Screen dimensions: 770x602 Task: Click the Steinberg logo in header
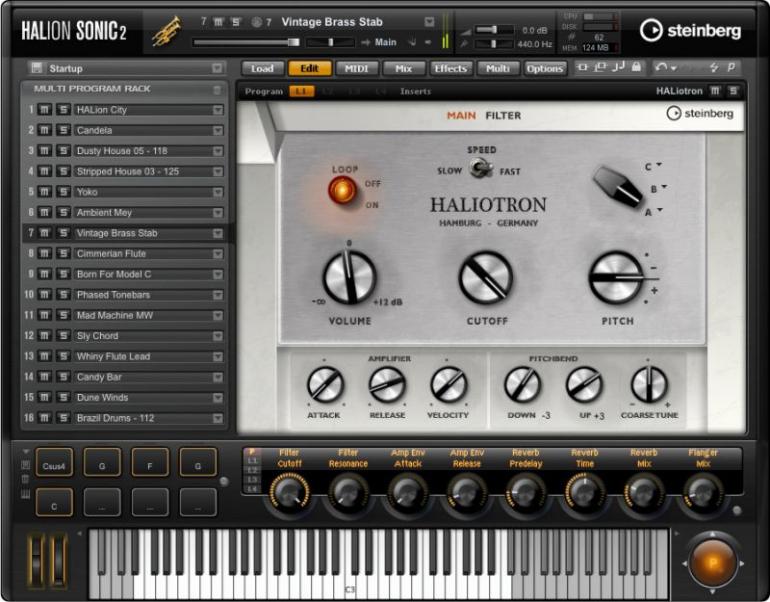(x=690, y=30)
